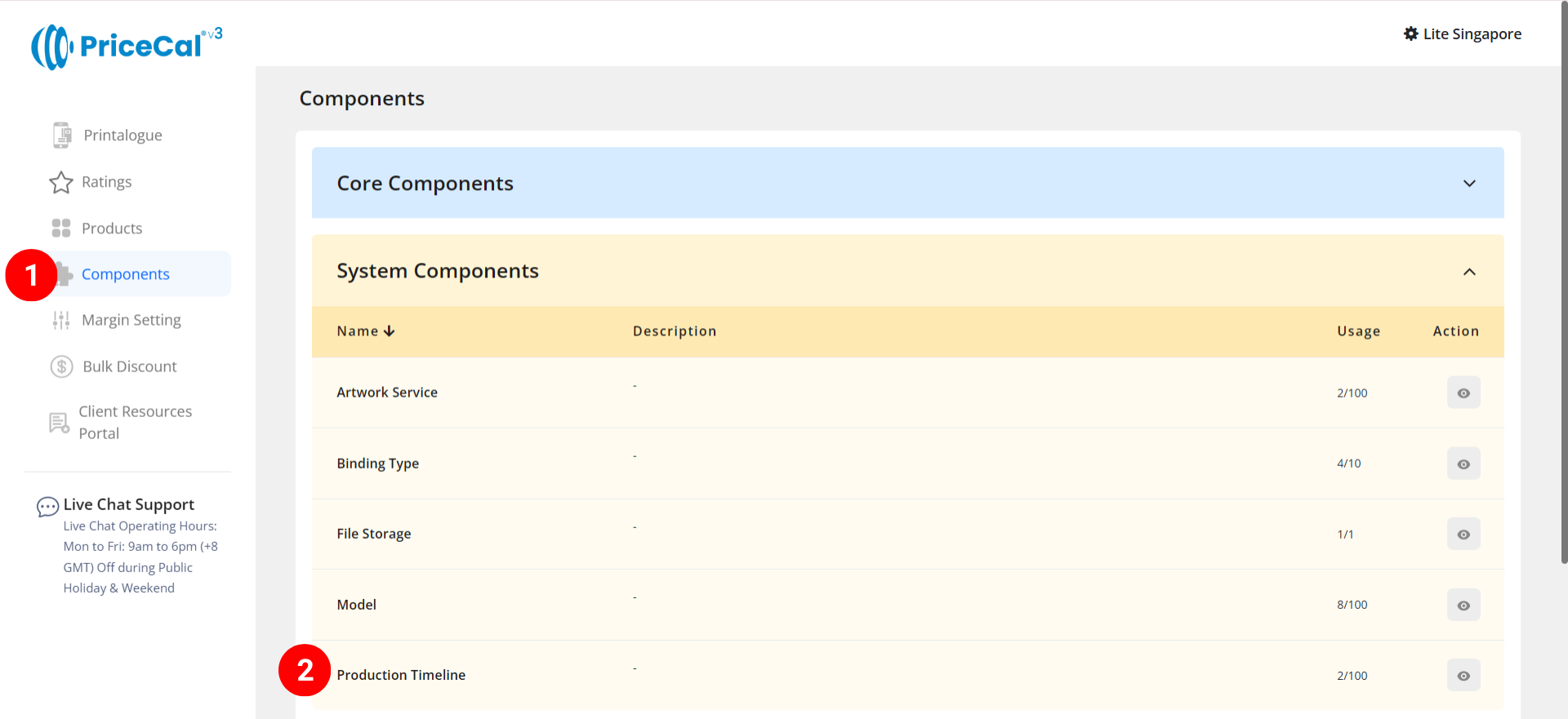Click the Printalogue sidebar icon
This screenshot has height=719, width=1568.
pos(62,135)
